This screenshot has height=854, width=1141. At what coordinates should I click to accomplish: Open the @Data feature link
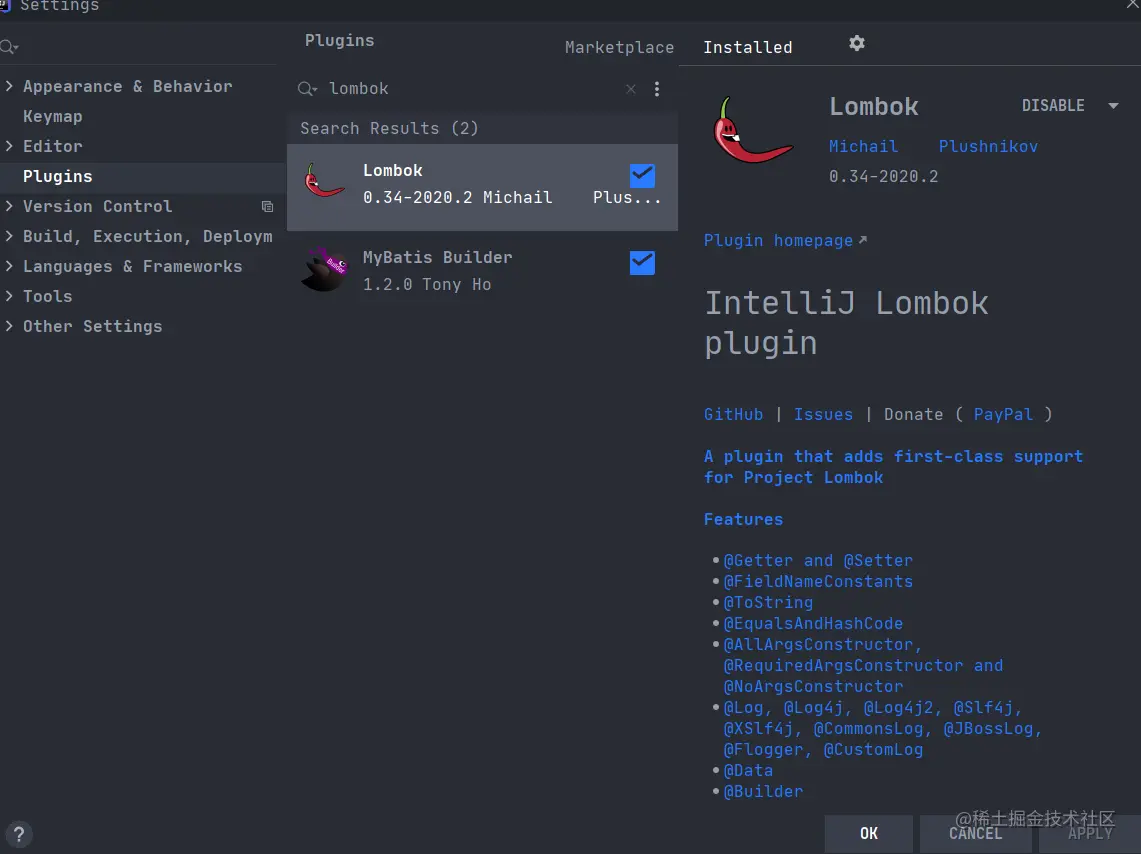(x=748, y=771)
